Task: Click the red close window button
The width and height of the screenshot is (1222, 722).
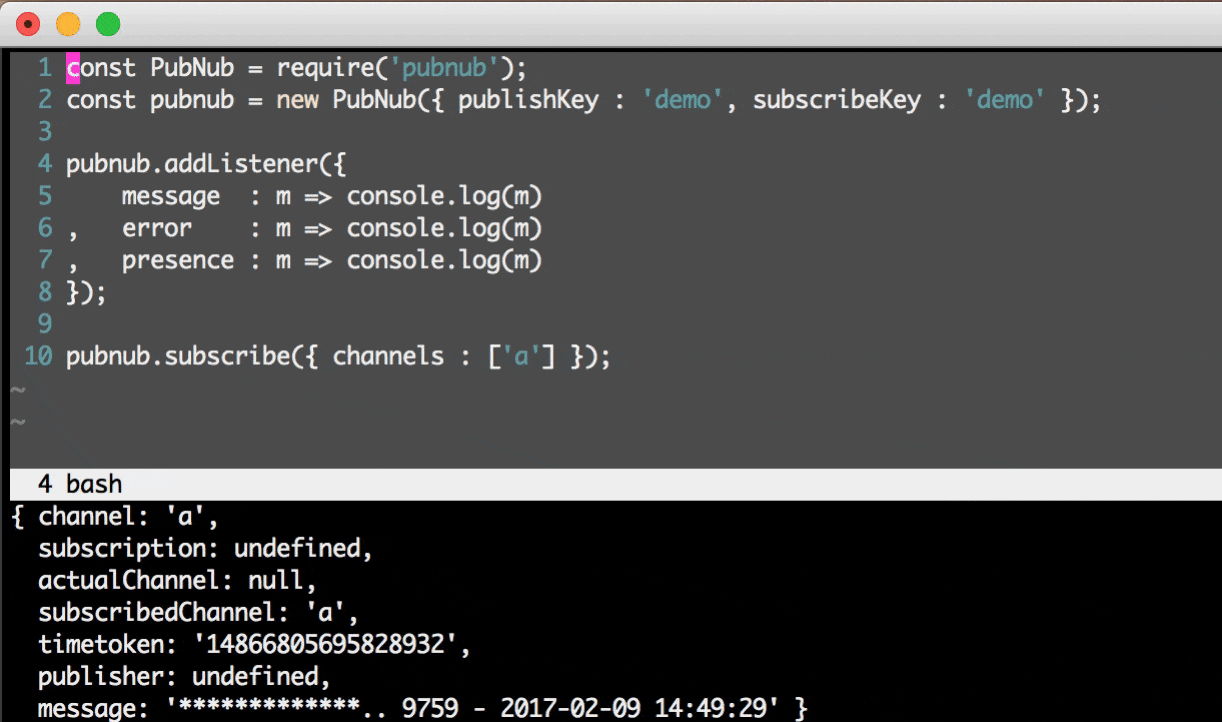Action: click(29, 24)
